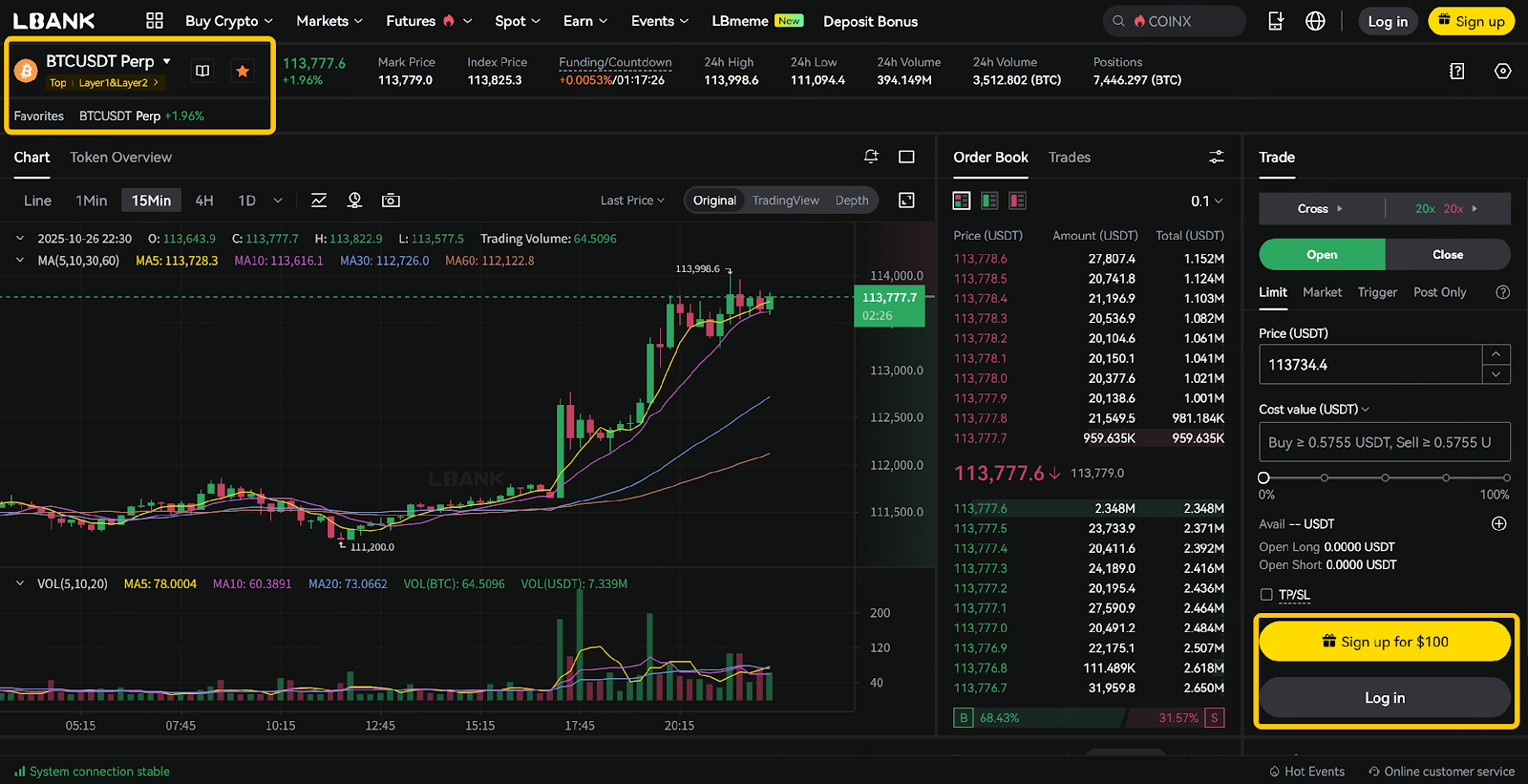The width and height of the screenshot is (1528, 784).
Task: Open the chart indicators icon
Action: 319,201
